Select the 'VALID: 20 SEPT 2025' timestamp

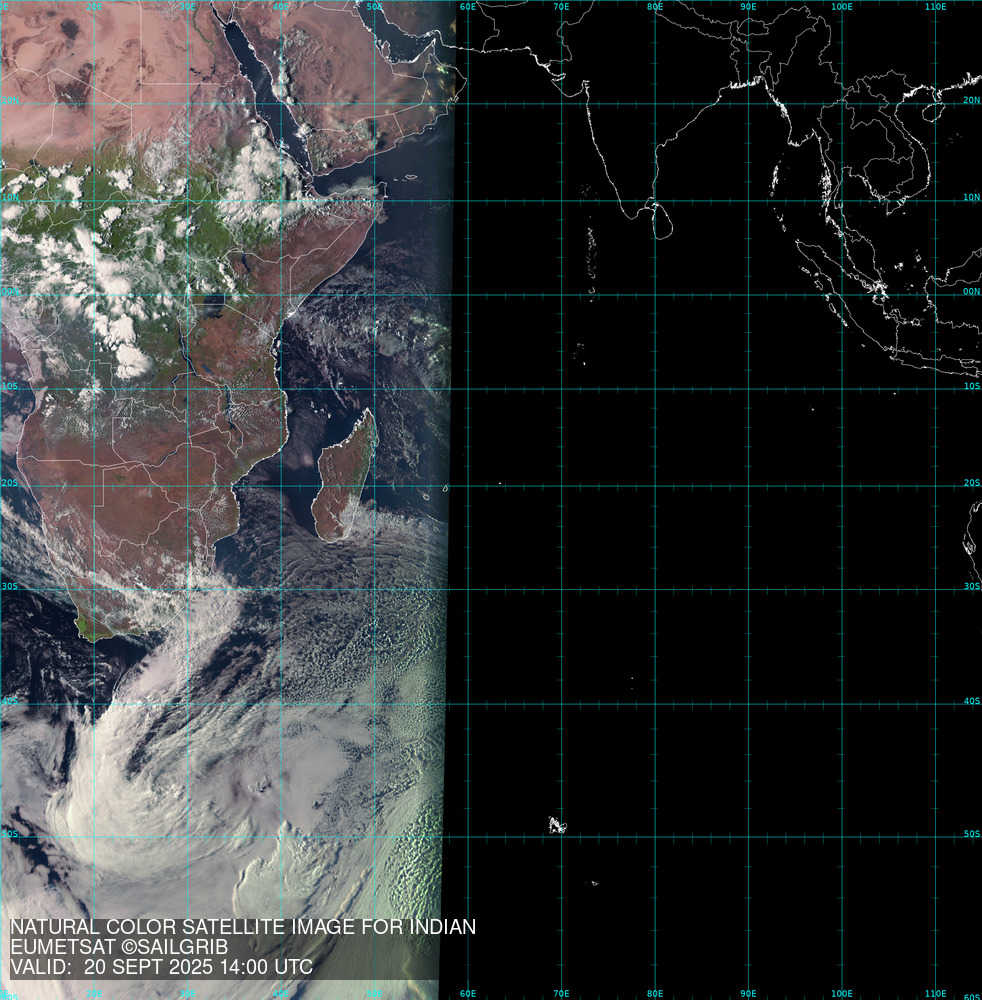pyautogui.click(x=160, y=967)
